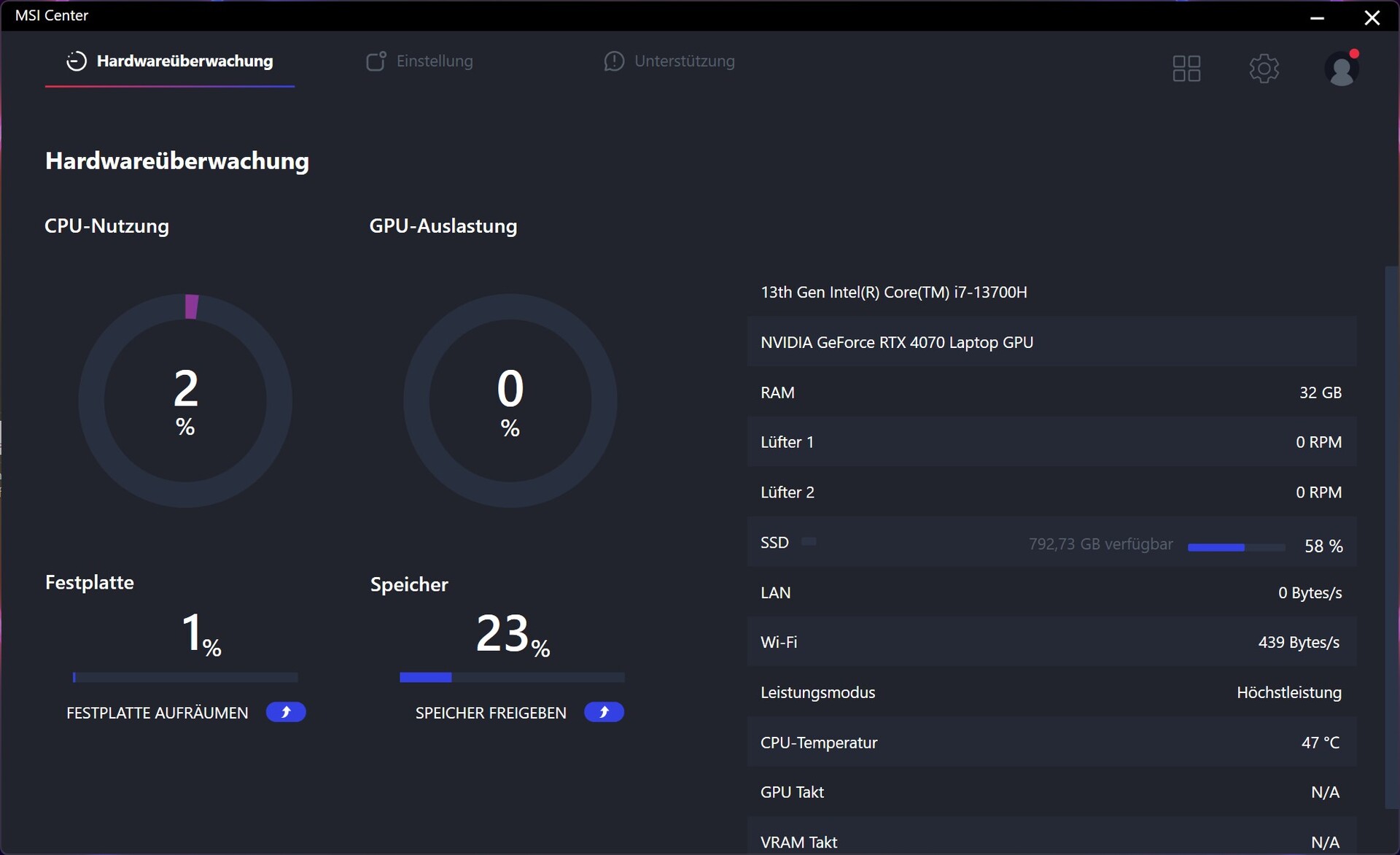
Task: Click the VRAM Takt row label
Action: point(798,842)
